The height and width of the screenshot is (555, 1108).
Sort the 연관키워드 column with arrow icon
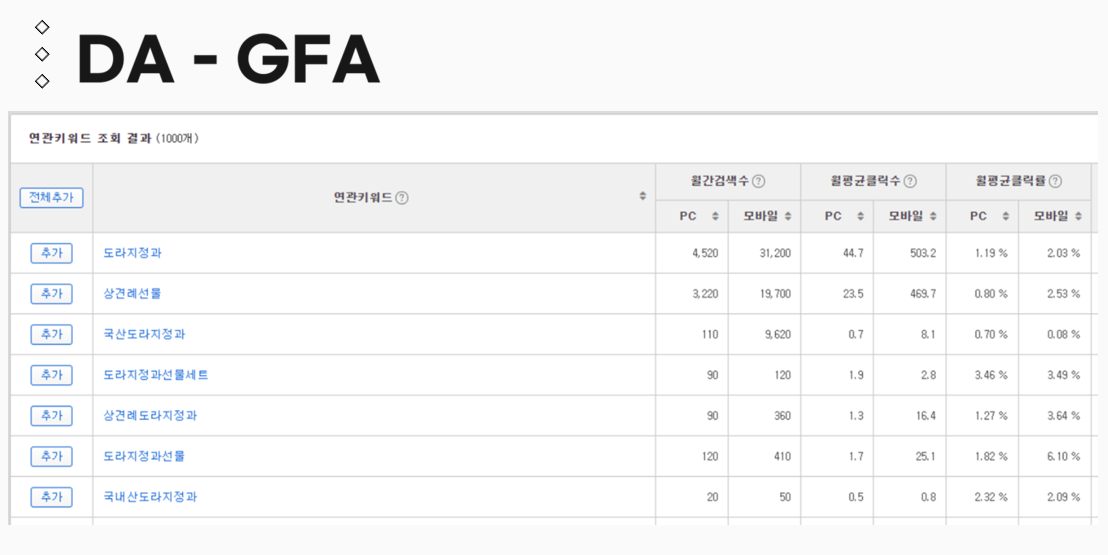(x=642, y=196)
